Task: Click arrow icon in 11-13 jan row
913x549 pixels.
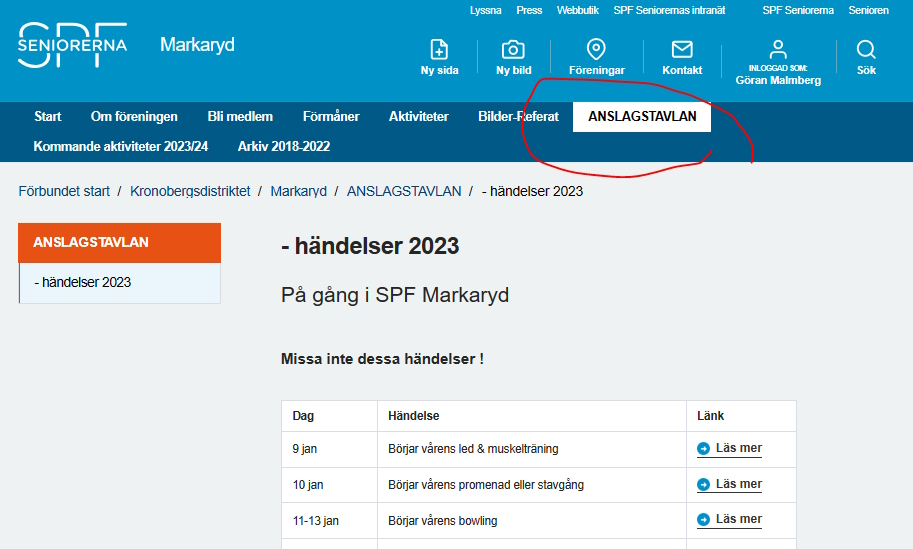Action: [703, 519]
